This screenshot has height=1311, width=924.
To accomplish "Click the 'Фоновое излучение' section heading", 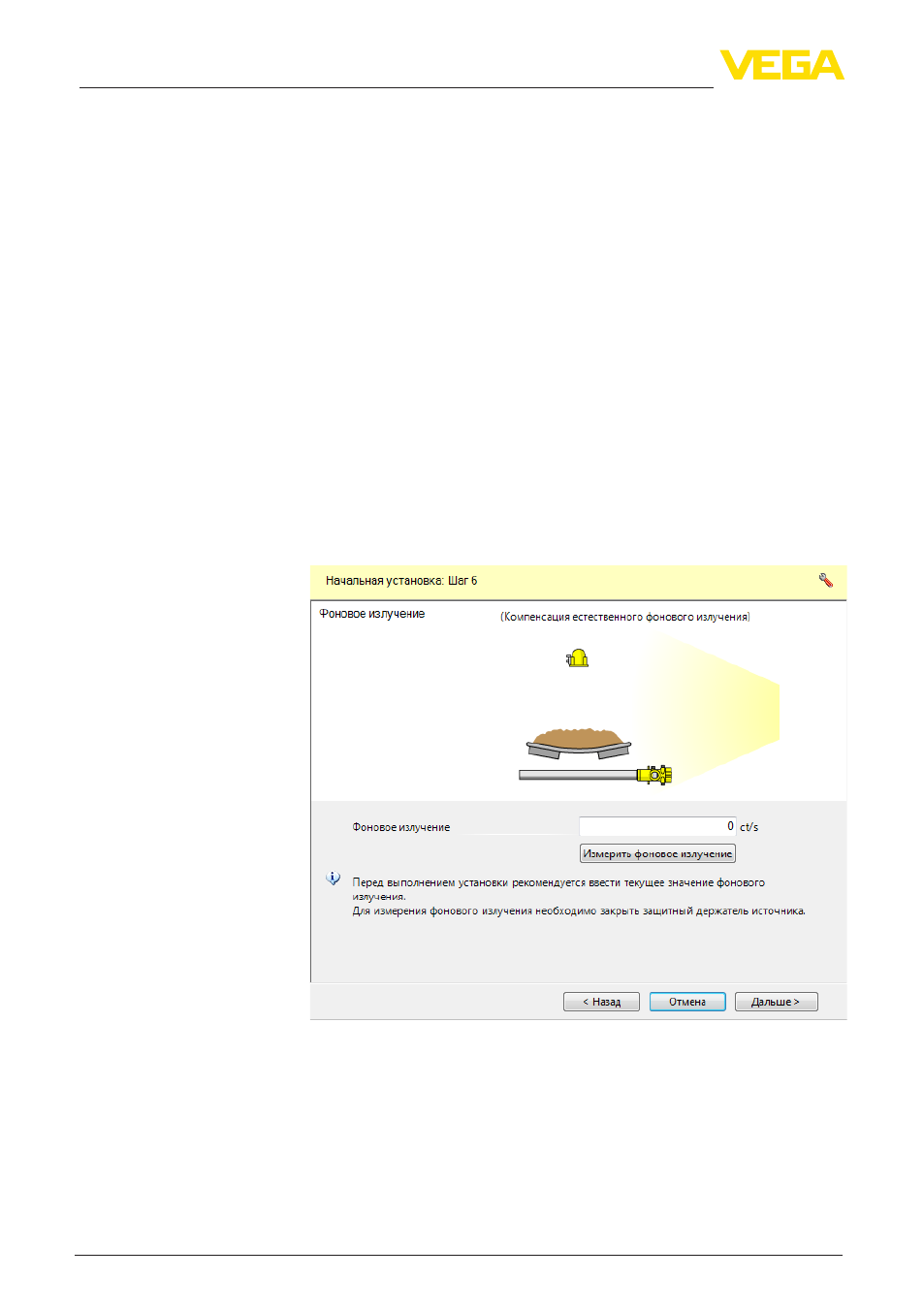I will pos(372,614).
